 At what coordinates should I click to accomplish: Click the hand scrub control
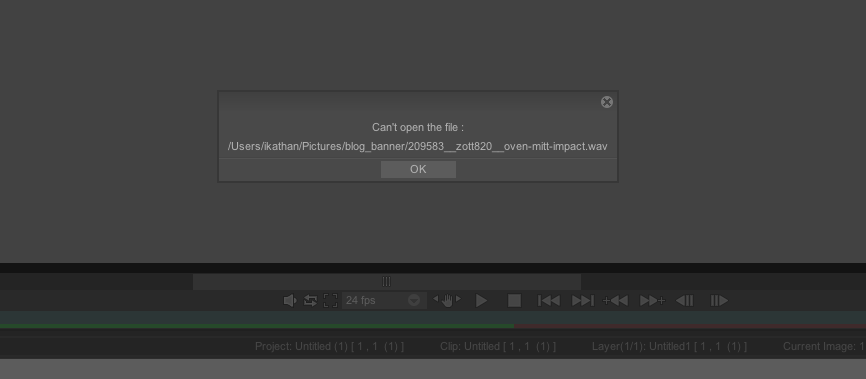pyautogui.click(x=447, y=301)
